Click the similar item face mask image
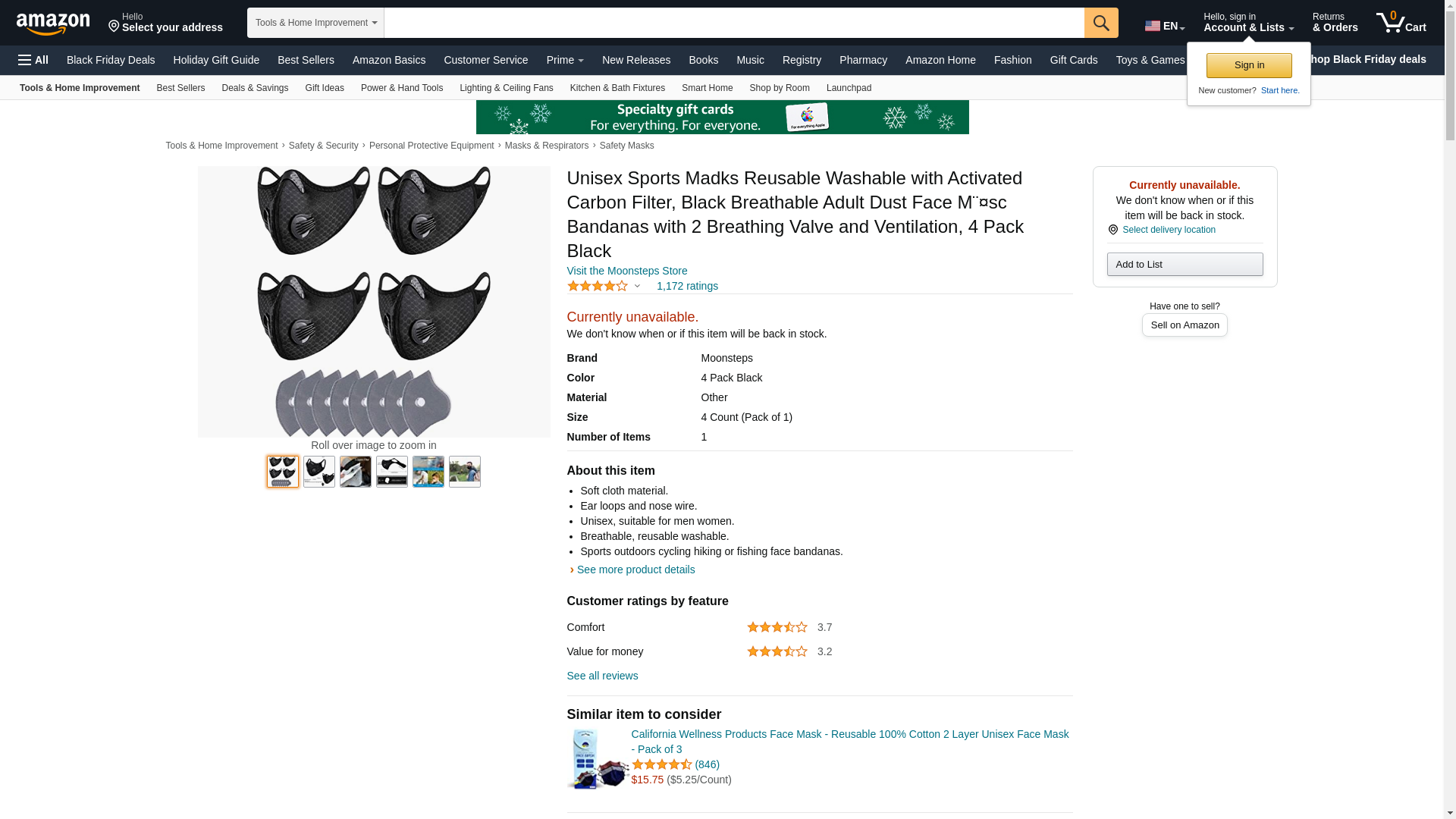This screenshot has width=1456, height=819. tap(598, 758)
